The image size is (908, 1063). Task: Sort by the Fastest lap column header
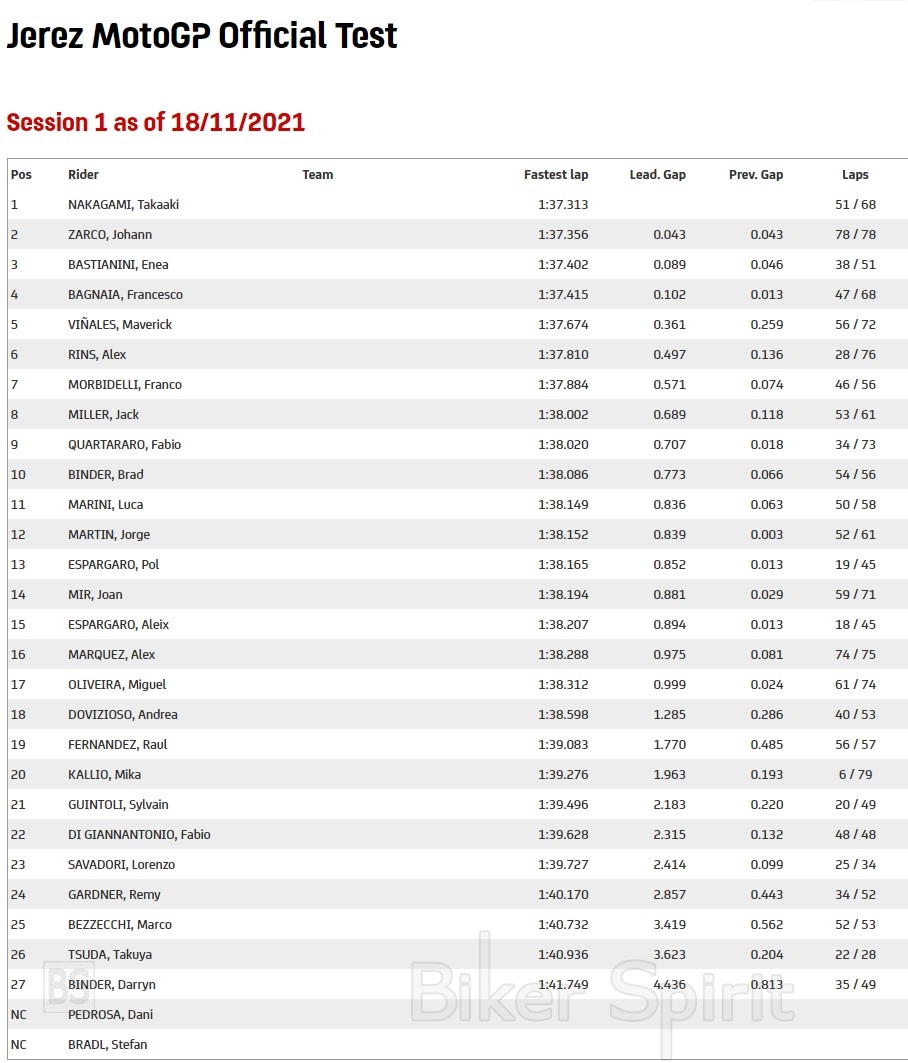click(556, 174)
